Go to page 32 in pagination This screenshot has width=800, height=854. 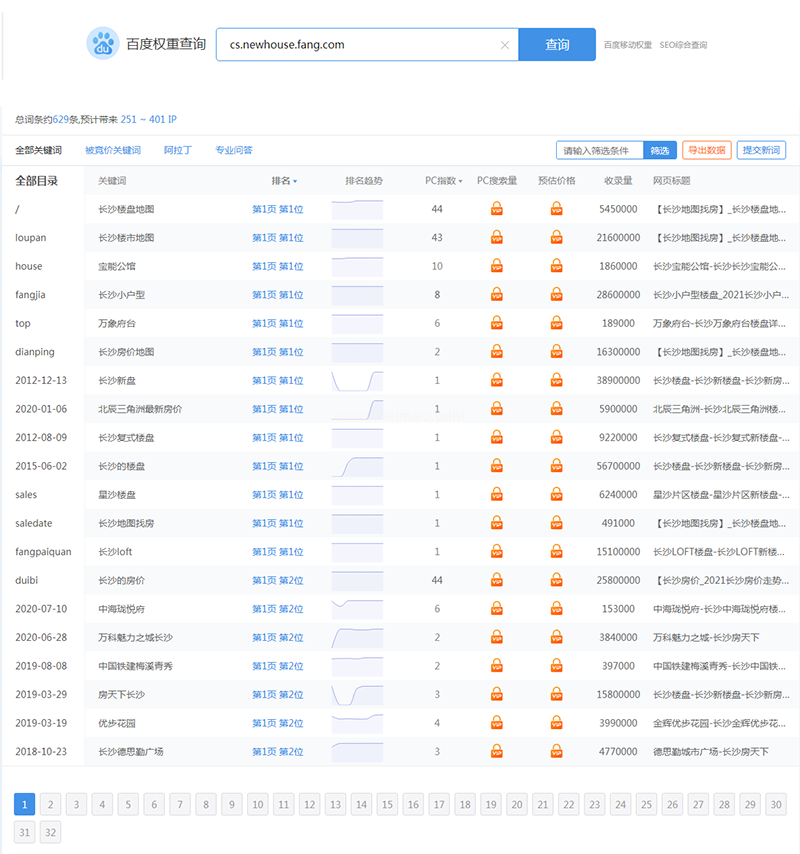click(x=51, y=831)
